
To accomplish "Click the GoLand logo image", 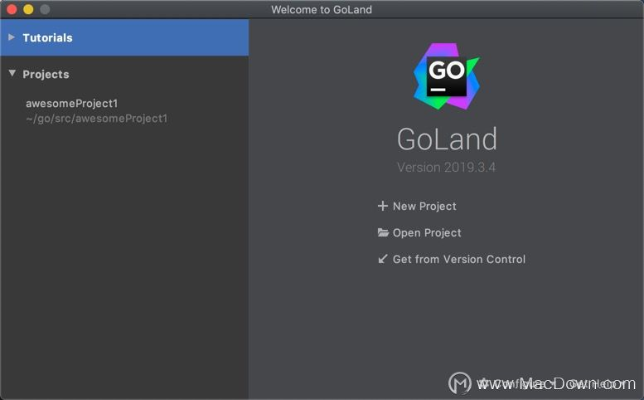I will 446,78.
